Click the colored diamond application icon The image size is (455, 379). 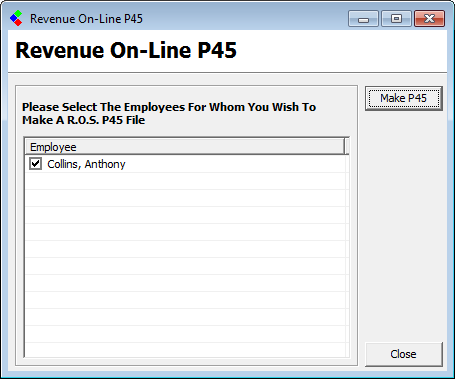click(x=16, y=18)
